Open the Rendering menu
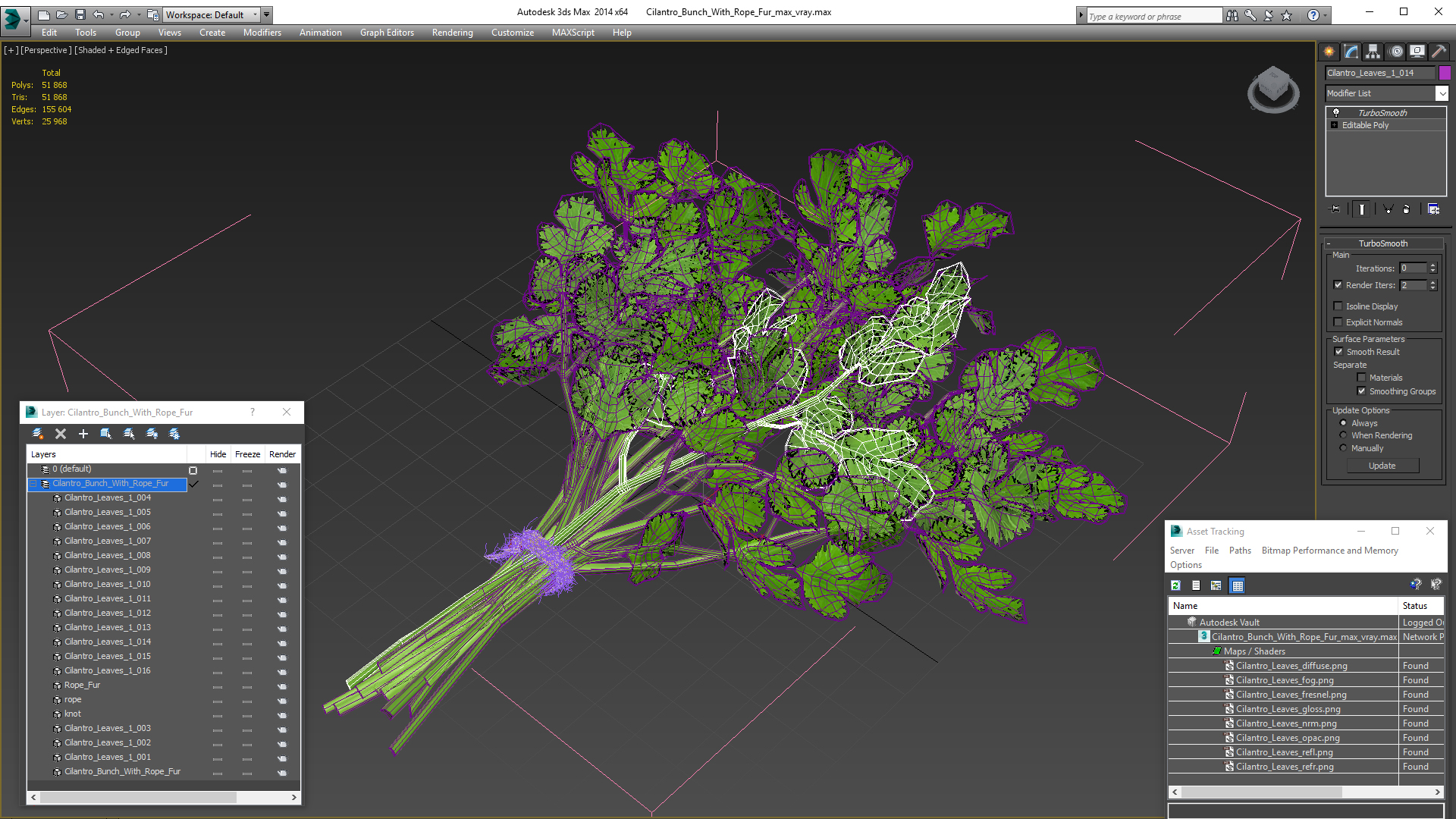This screenshot has height=819, width=1456. click(x=452, y=33)
